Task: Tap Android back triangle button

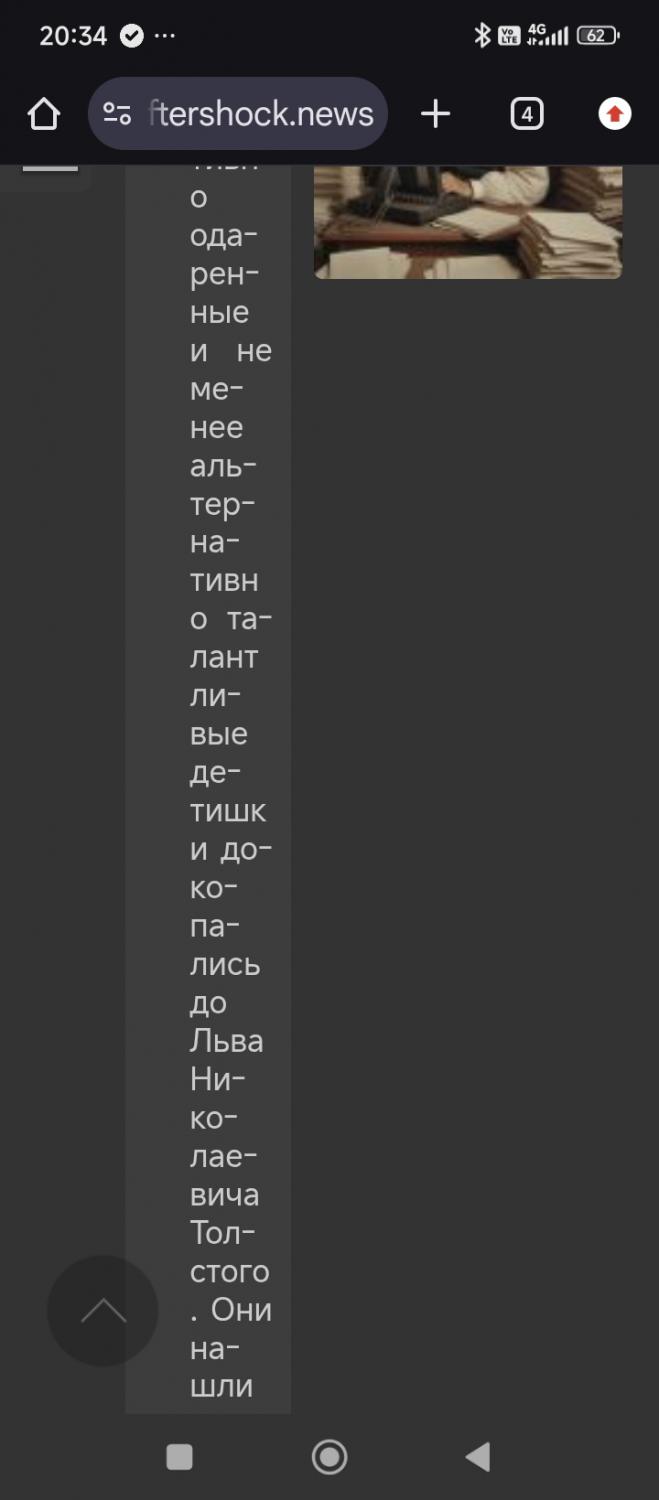Action: tap(478, 1457)
